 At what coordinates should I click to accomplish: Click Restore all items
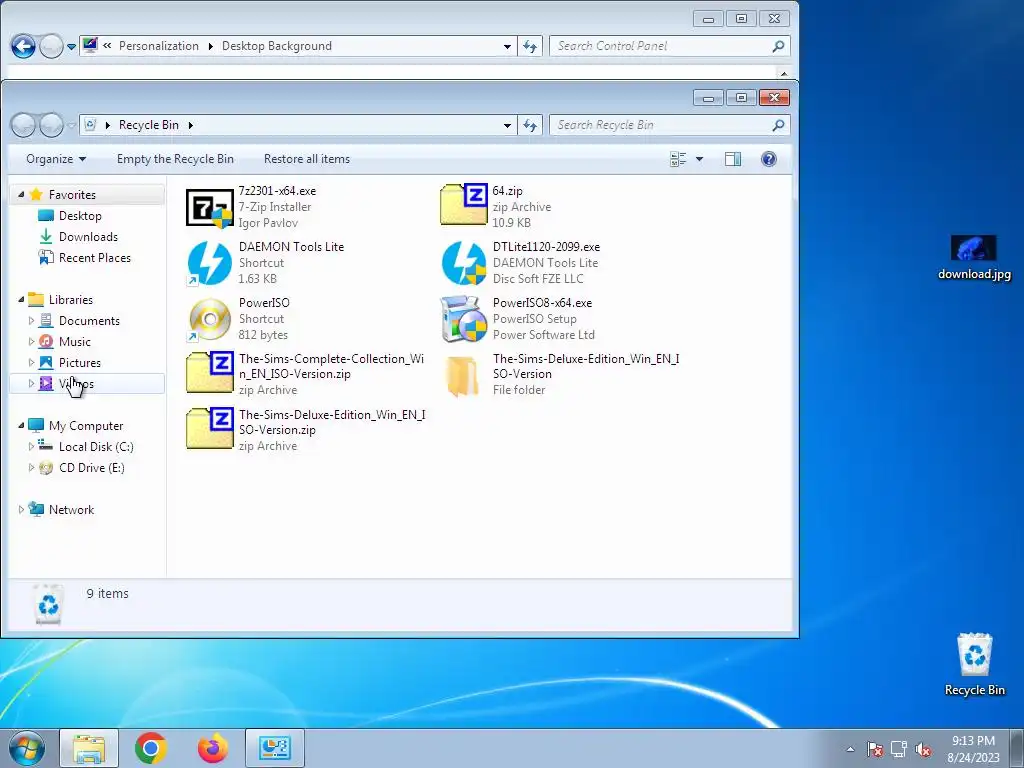[x=307, y=159]
